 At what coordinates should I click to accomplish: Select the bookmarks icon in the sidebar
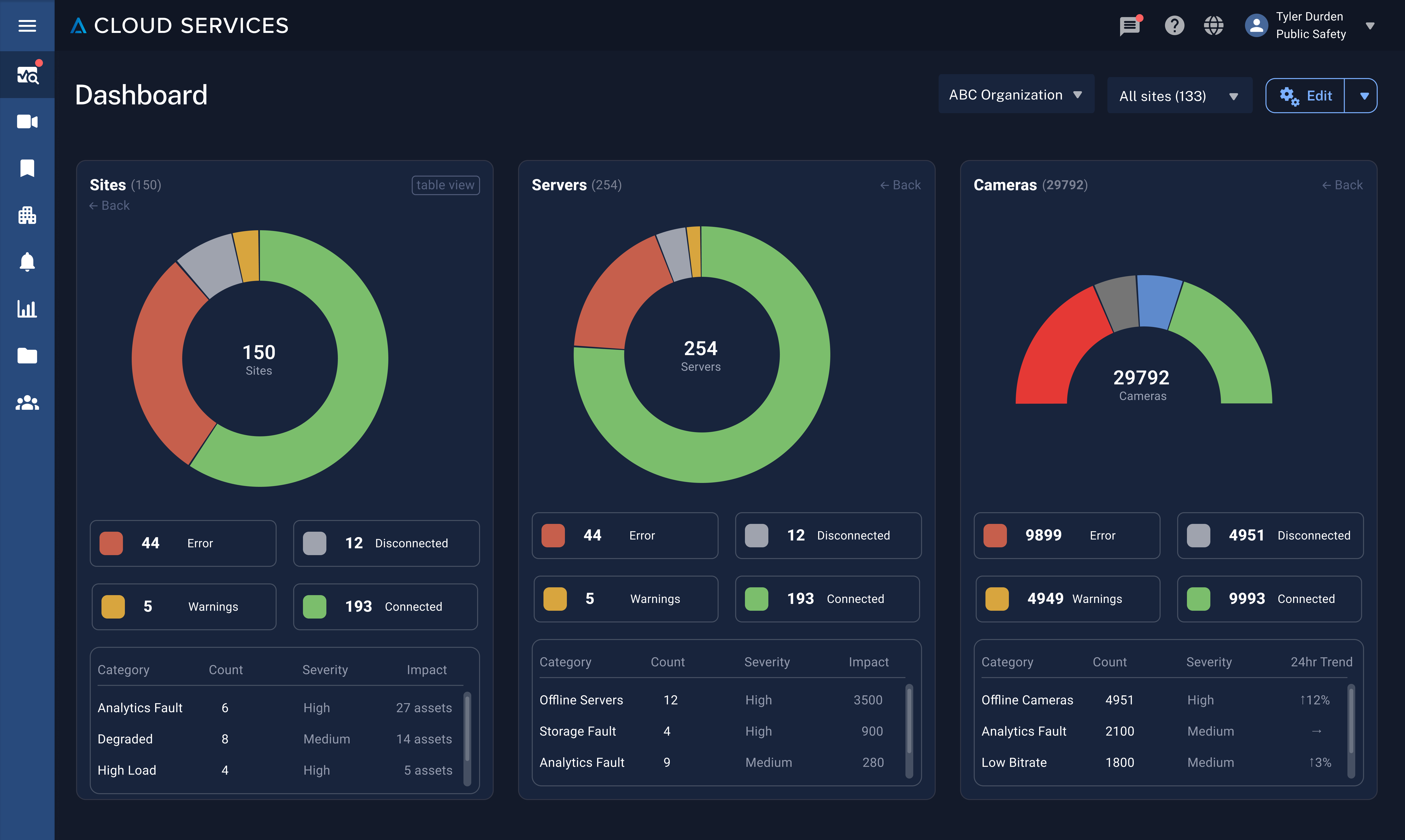pos(27,168)
